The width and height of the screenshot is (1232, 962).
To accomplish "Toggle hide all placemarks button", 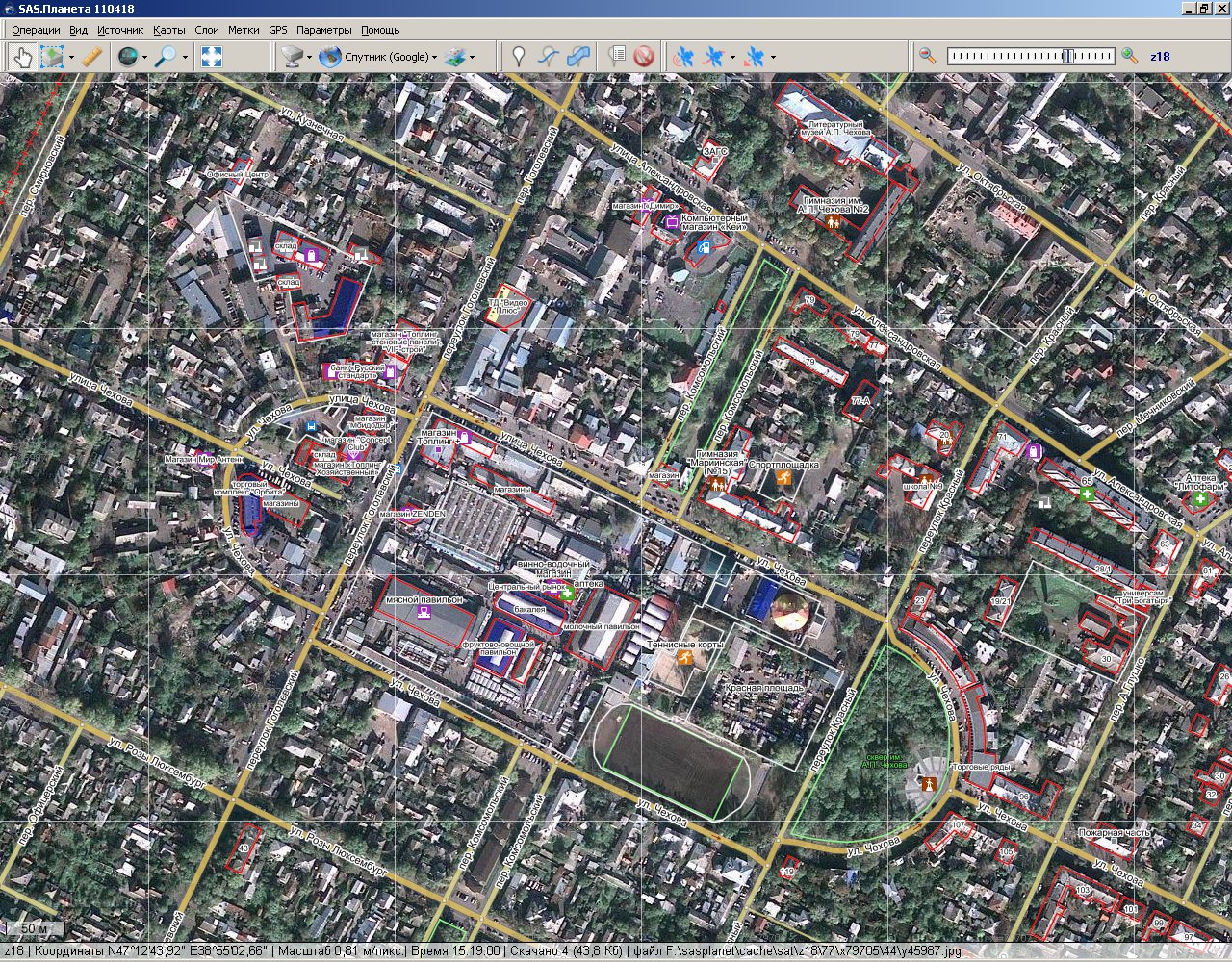I will (644, 57).
